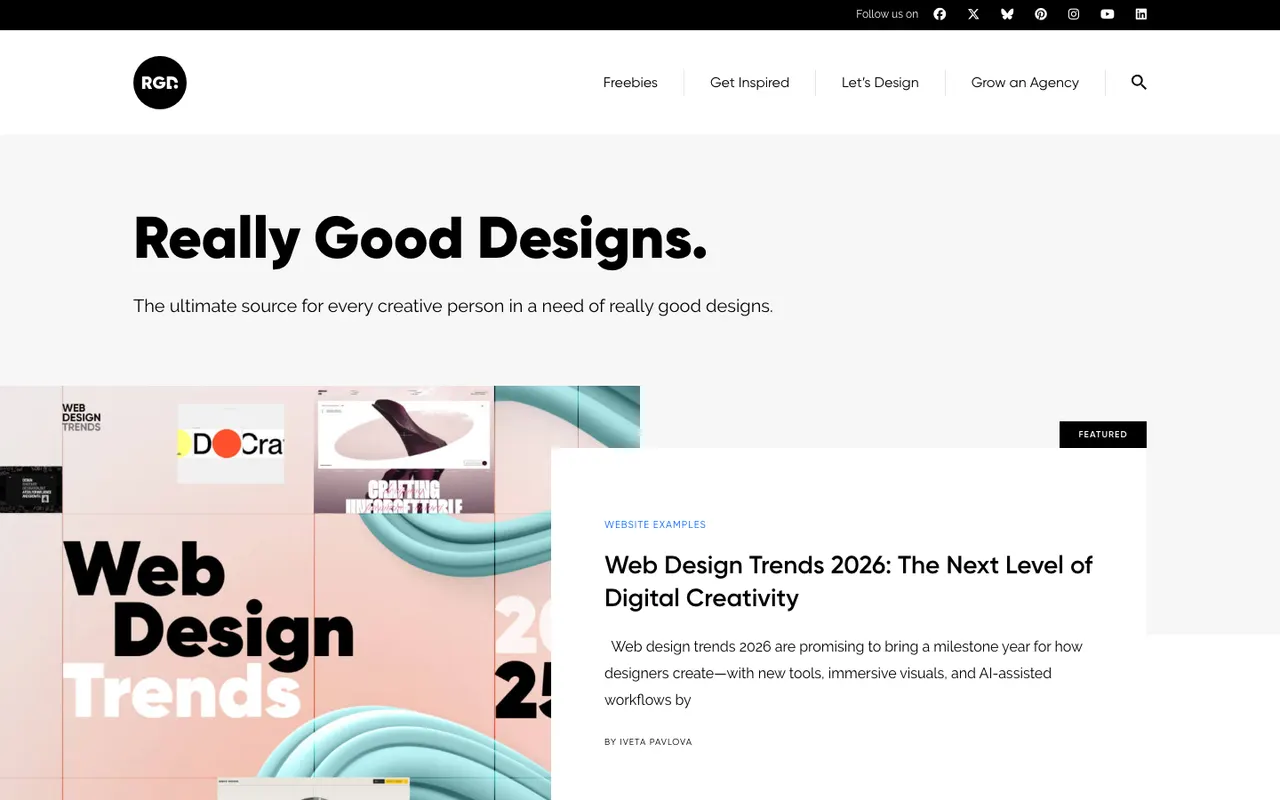Open the Facebook social icon
This screenshot has height=800, width=1280.
point(940,14)
